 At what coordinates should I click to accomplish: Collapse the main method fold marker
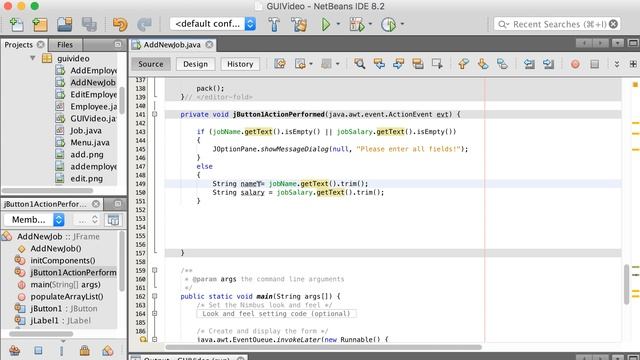coord(155,296)
